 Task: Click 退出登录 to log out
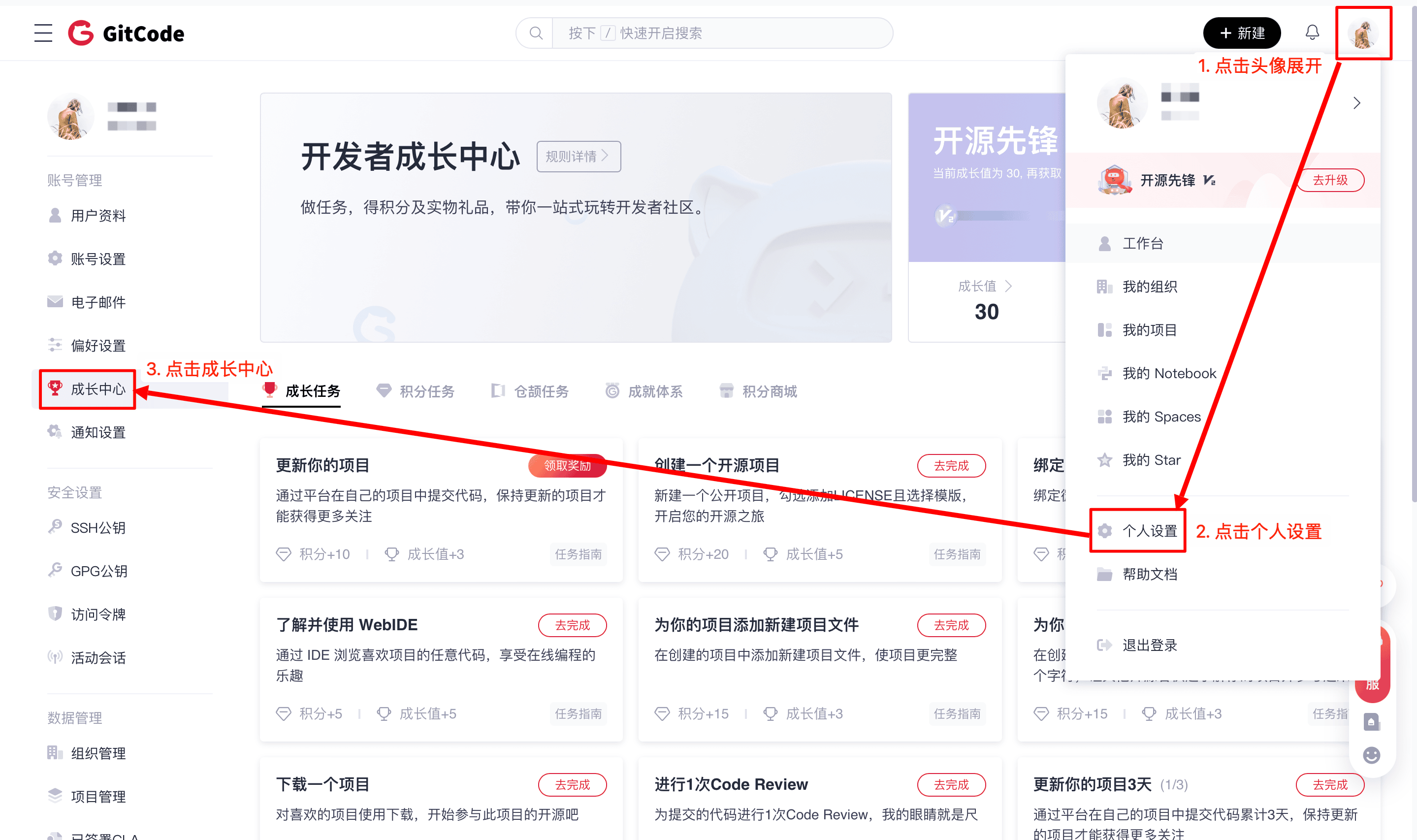point(1149,645)
